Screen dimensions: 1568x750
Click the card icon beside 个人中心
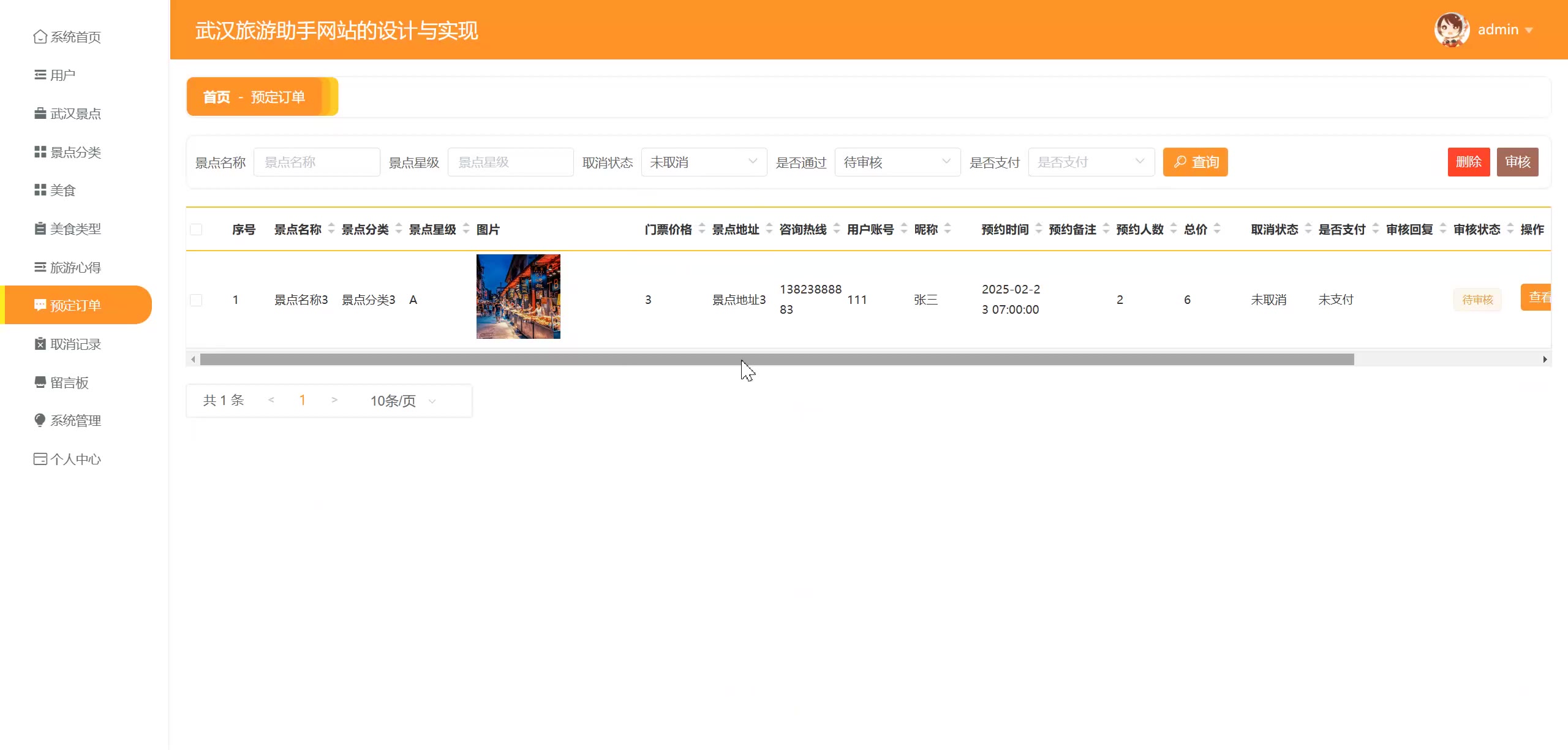click(40, 459)
